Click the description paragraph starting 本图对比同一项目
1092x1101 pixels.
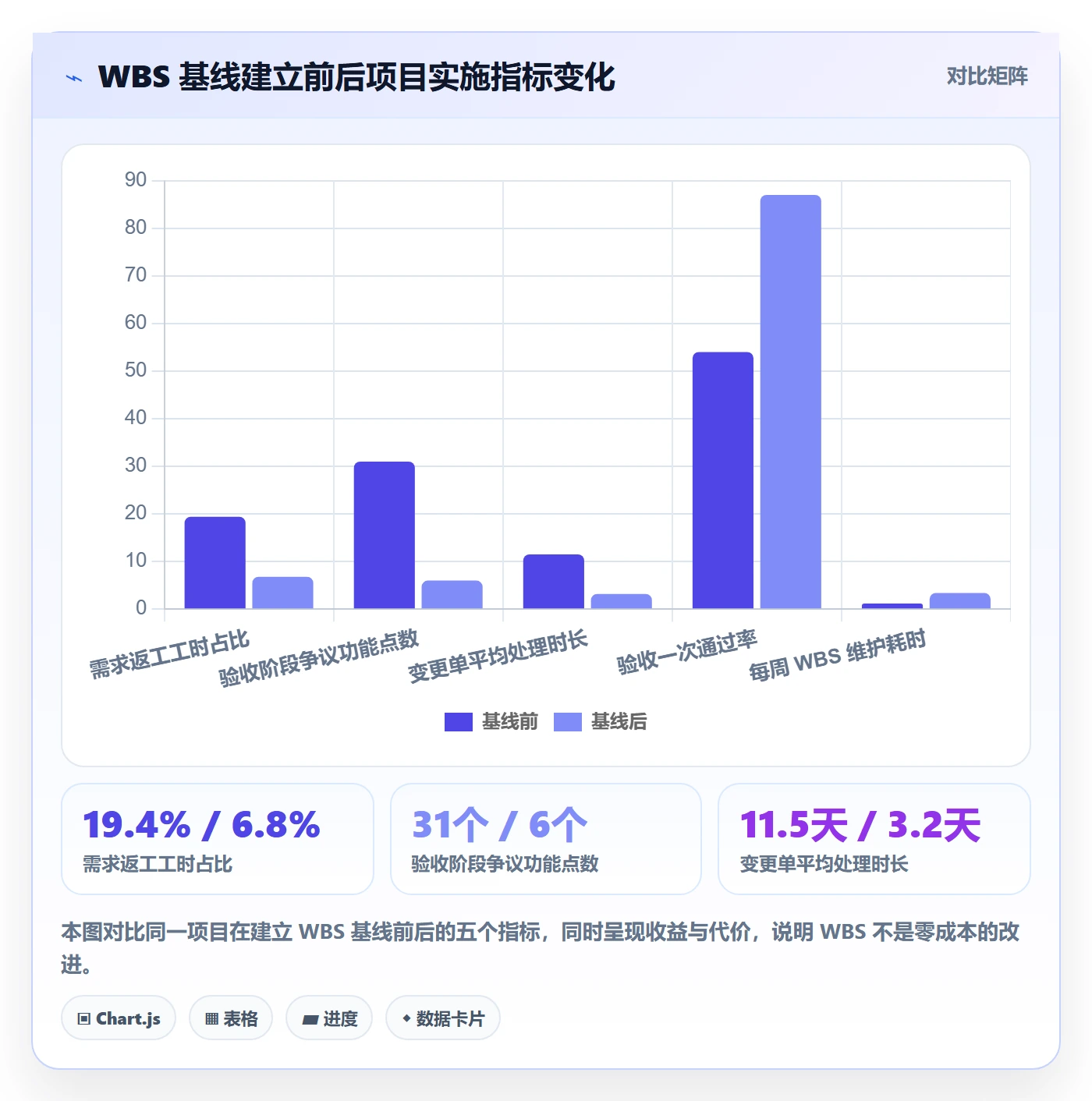(x=541, y=948)
